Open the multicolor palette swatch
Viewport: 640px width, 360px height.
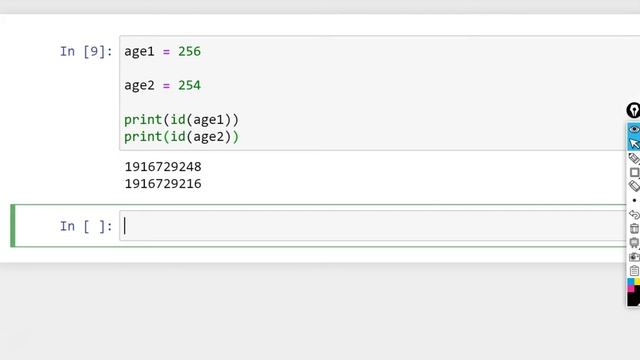[x=634, y=285]
